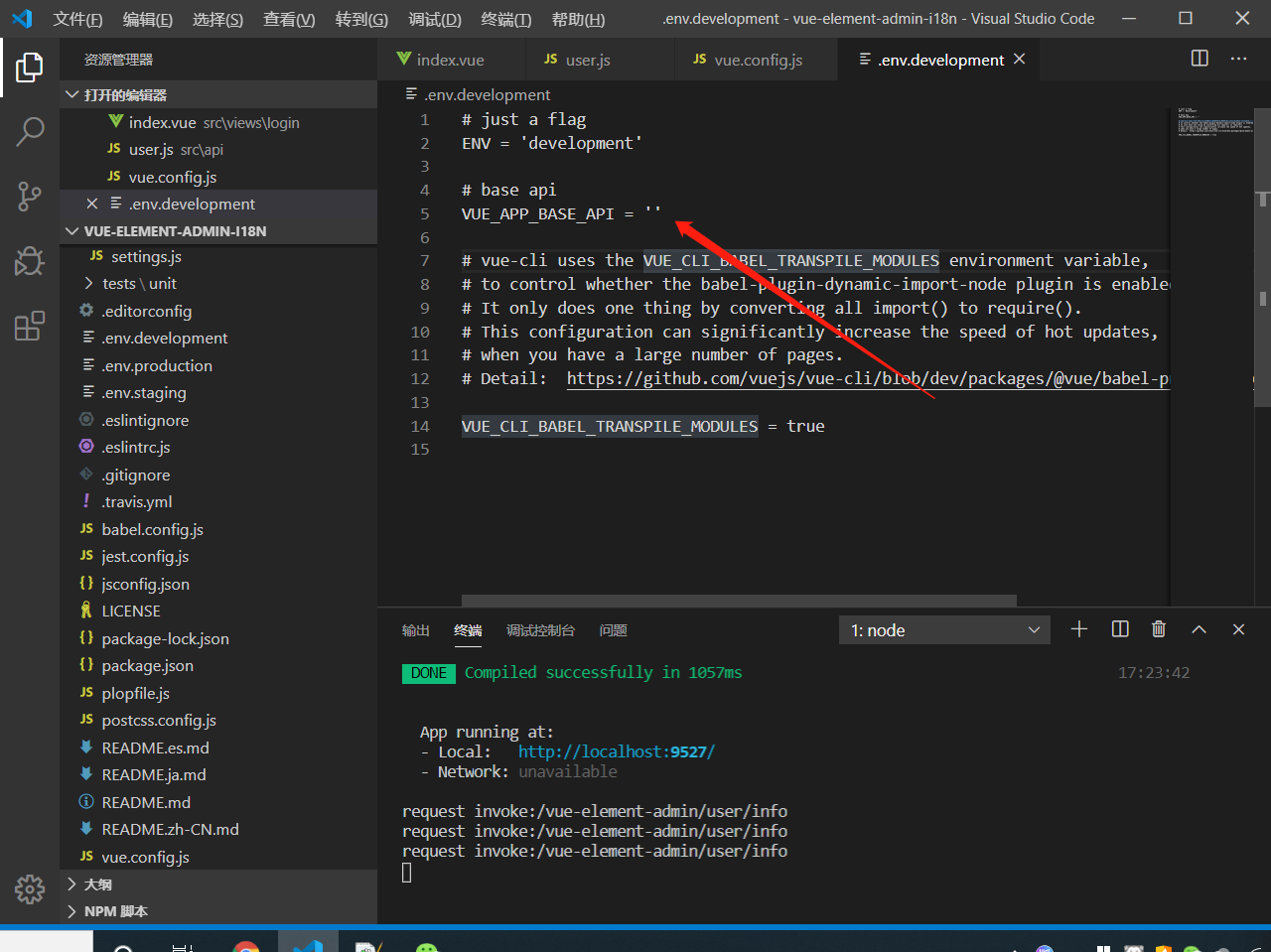The width and height of the screenshot is (1271, 952).
Task: Open the Explorer view in the activity bar
Action: 29,67
